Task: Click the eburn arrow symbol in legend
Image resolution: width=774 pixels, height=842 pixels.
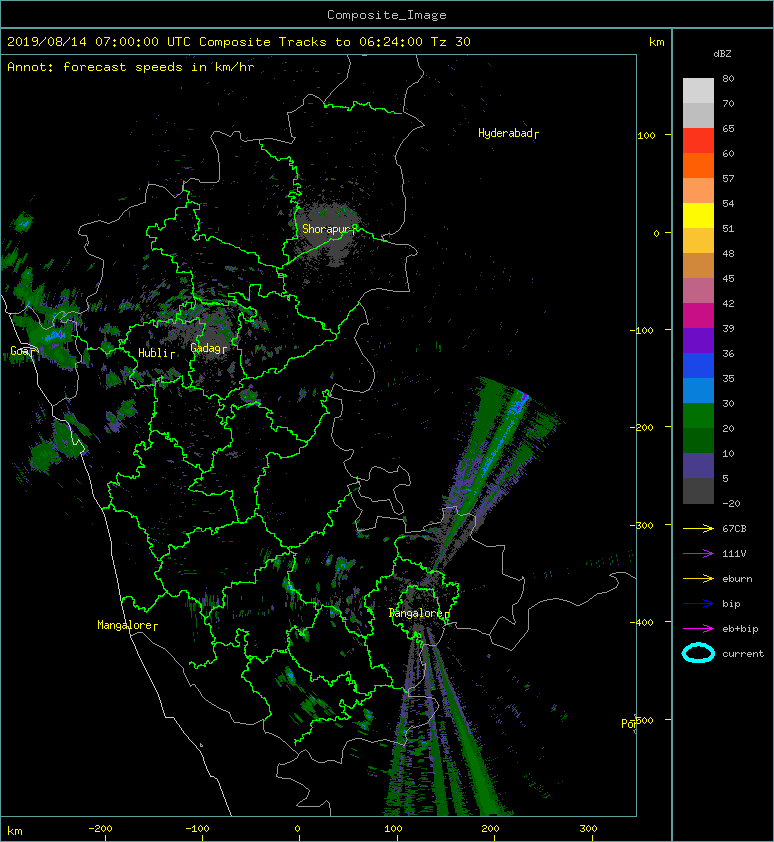Action: click(x=698, y=579)
